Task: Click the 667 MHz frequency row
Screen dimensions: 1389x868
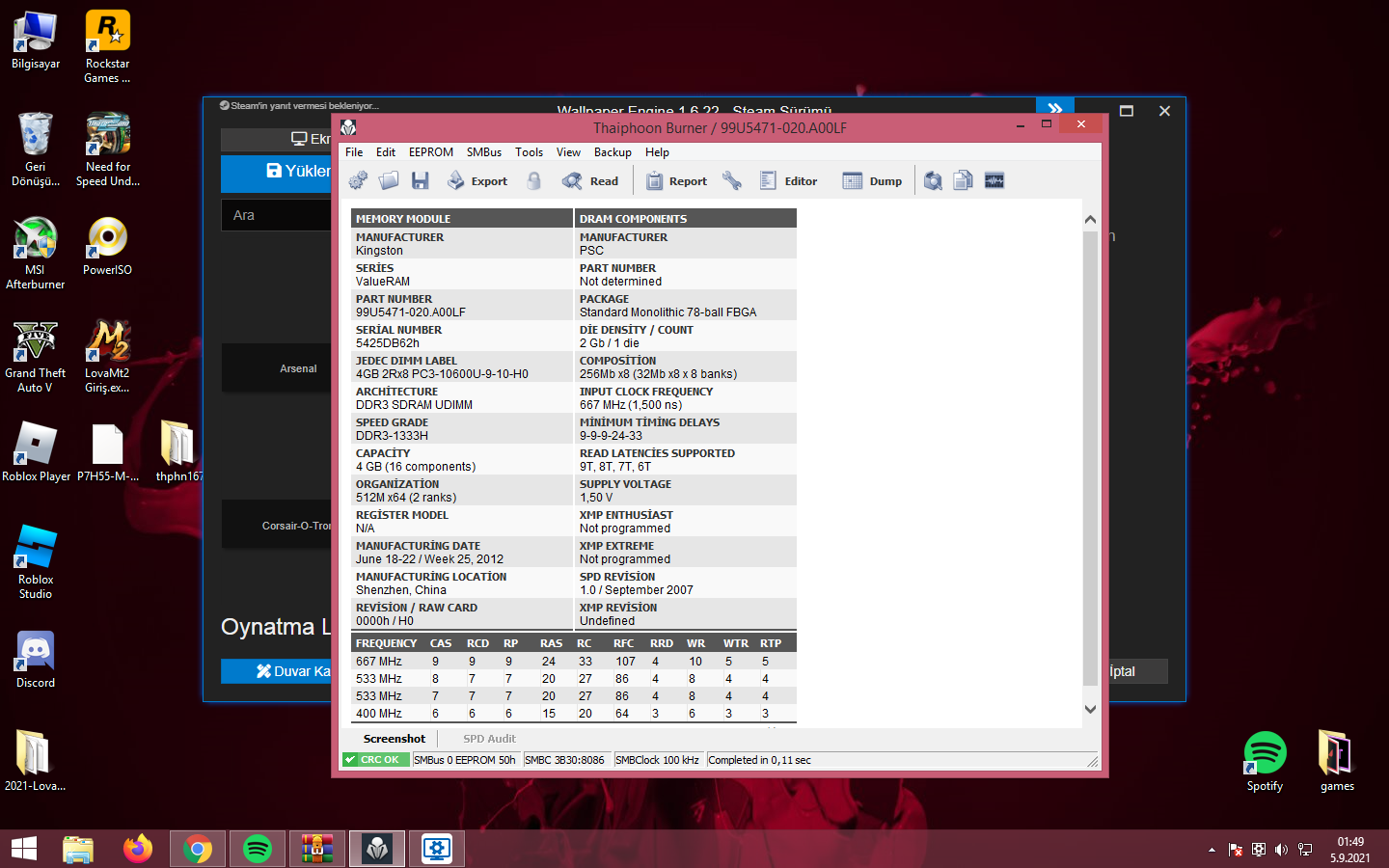Action: click(574, 662)
